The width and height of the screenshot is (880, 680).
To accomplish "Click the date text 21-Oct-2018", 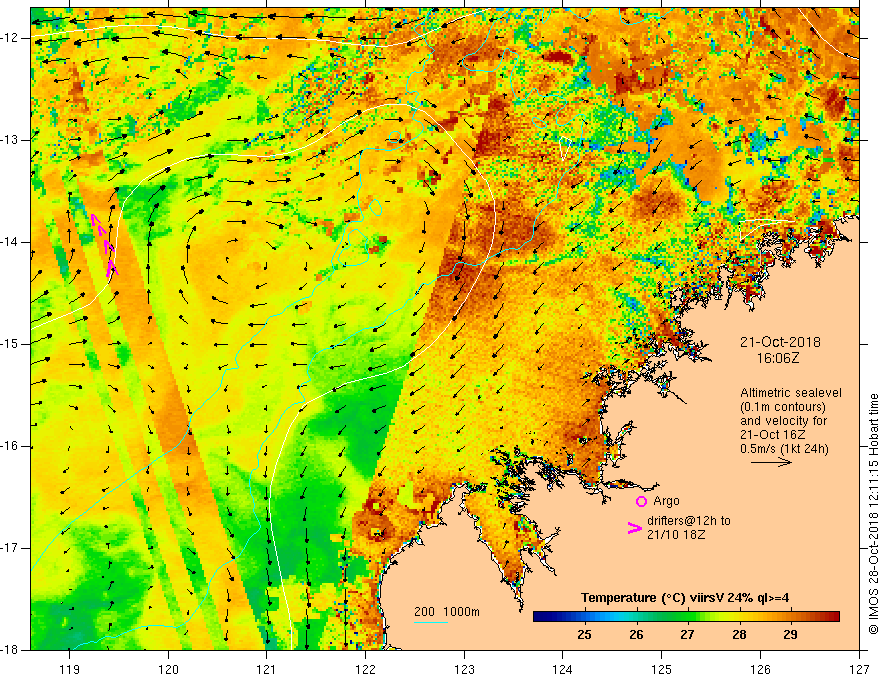I will point(780,342).
